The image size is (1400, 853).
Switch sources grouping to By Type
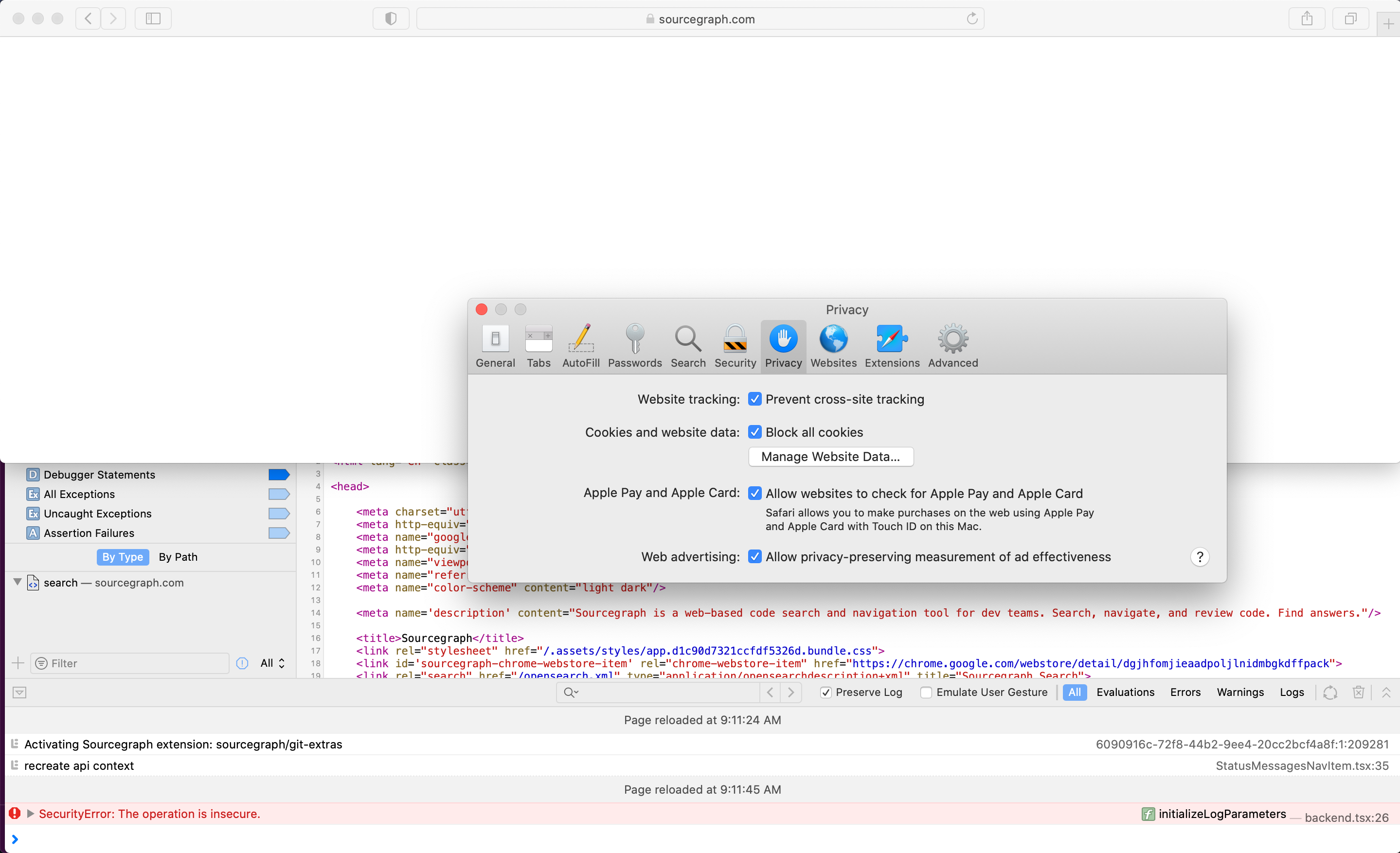(x=123, y=556)
